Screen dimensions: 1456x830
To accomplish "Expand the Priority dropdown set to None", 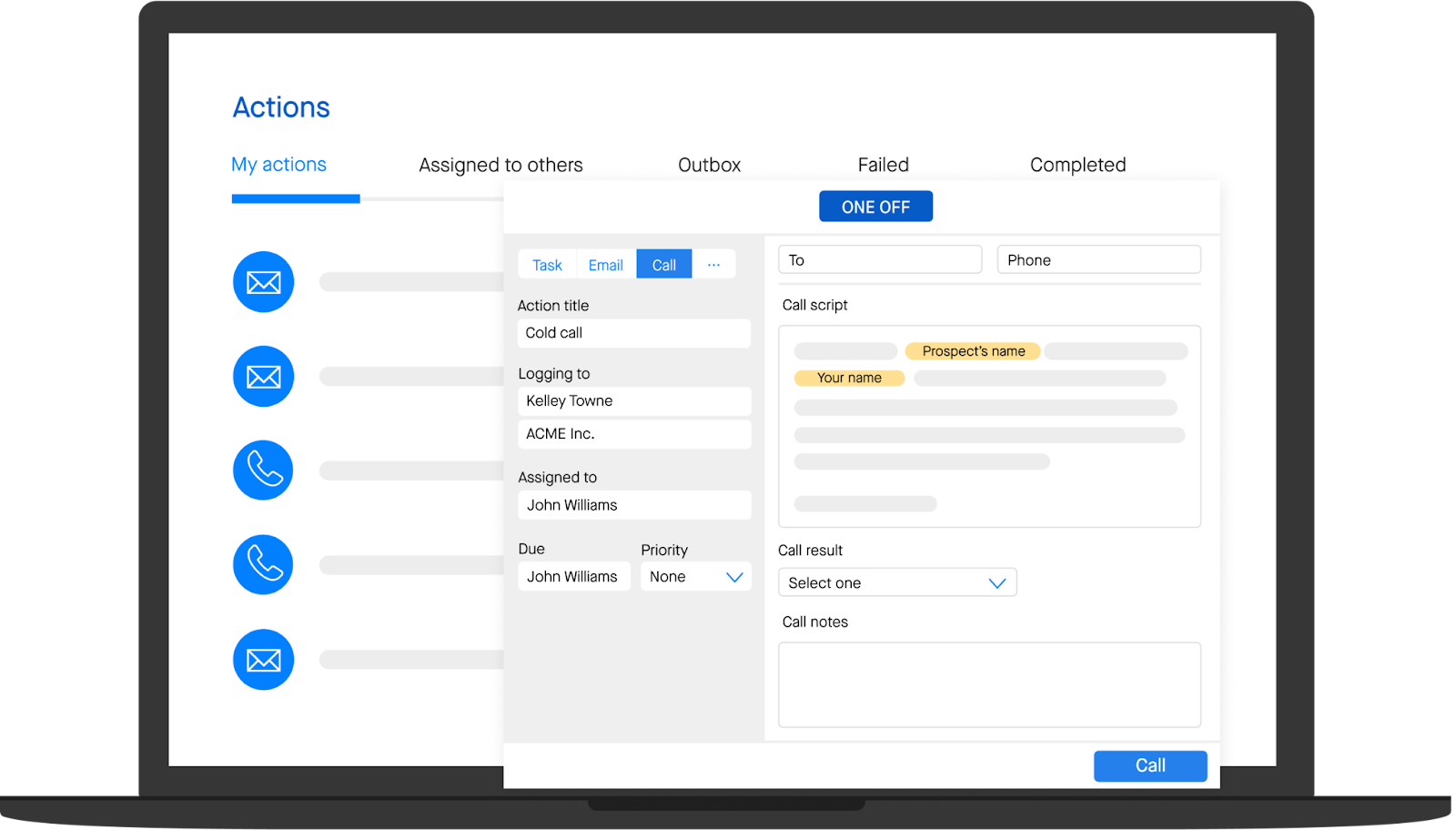I will [696, 577].
